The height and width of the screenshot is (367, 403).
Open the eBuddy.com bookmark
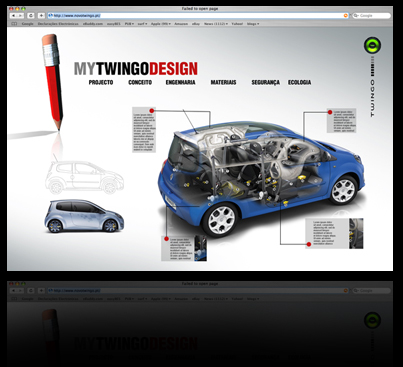click(x=93, y=24)
